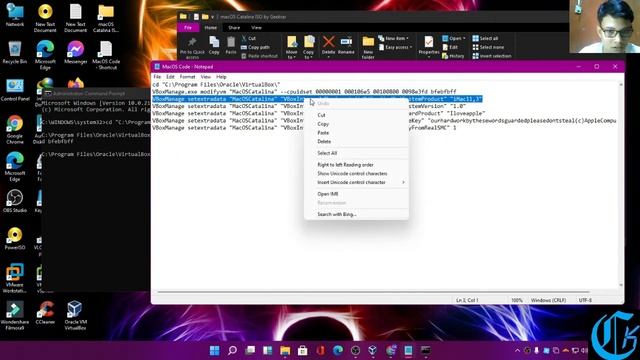Click Notepad's horizontal scrollbar
This screenshot has width=640, height=360.
tap(373, 292)
